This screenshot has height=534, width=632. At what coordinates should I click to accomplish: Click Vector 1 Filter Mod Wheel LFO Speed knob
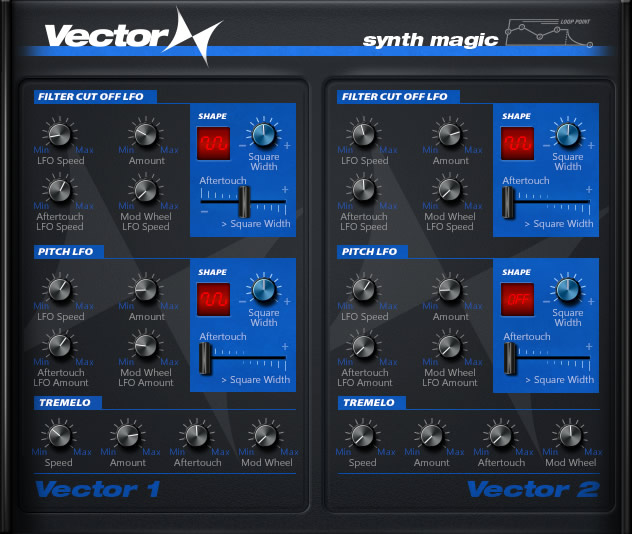146,190
